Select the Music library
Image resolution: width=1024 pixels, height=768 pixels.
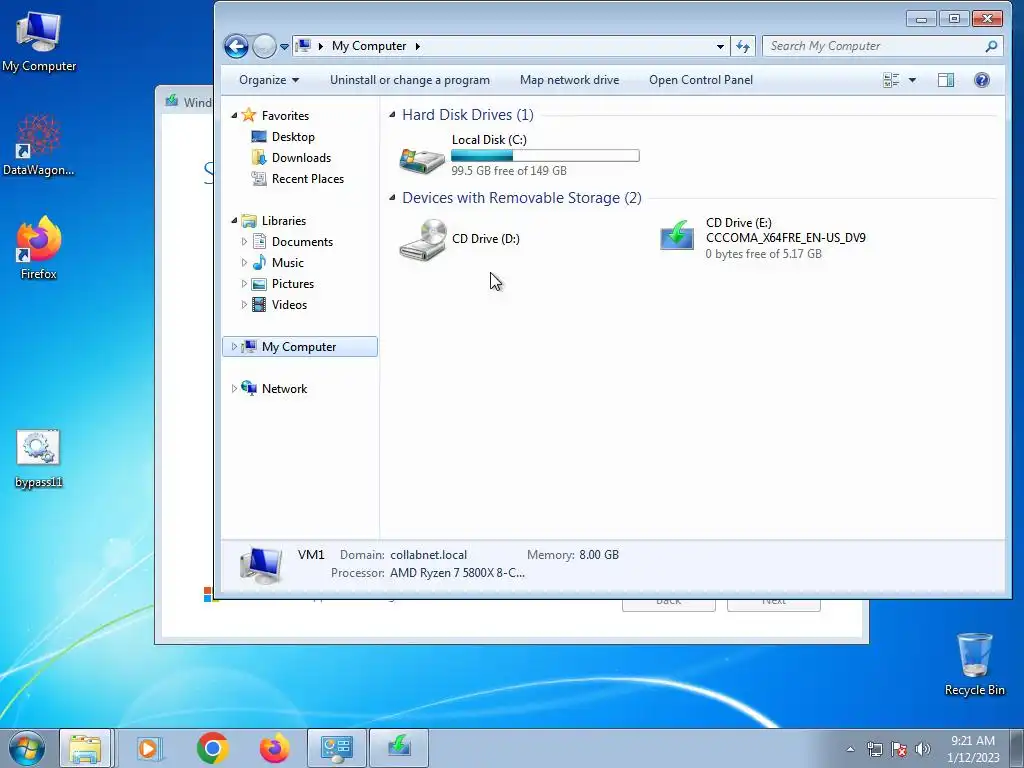[x=287, y=263]
